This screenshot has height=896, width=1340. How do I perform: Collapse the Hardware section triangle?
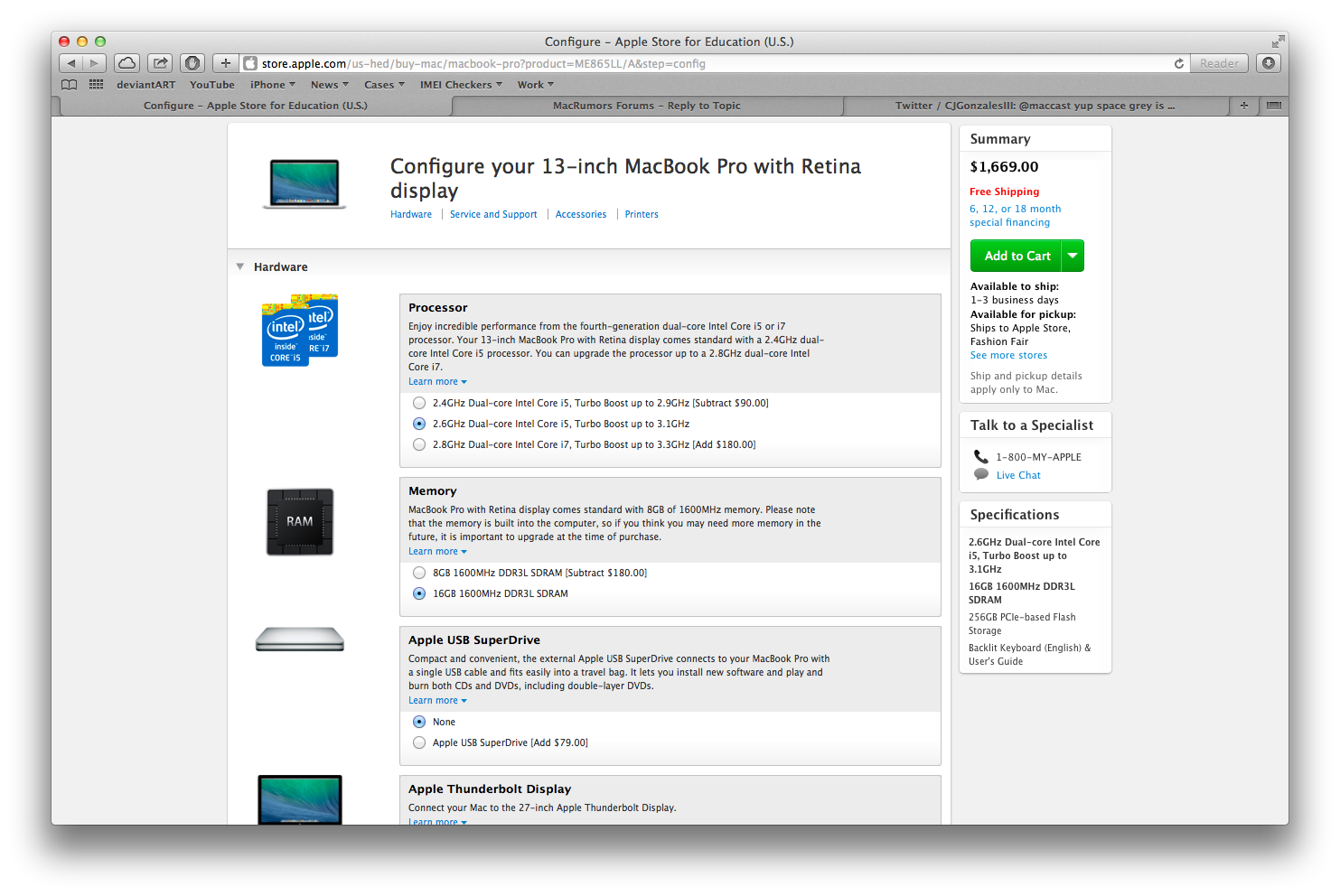click(x=240, y=266)
